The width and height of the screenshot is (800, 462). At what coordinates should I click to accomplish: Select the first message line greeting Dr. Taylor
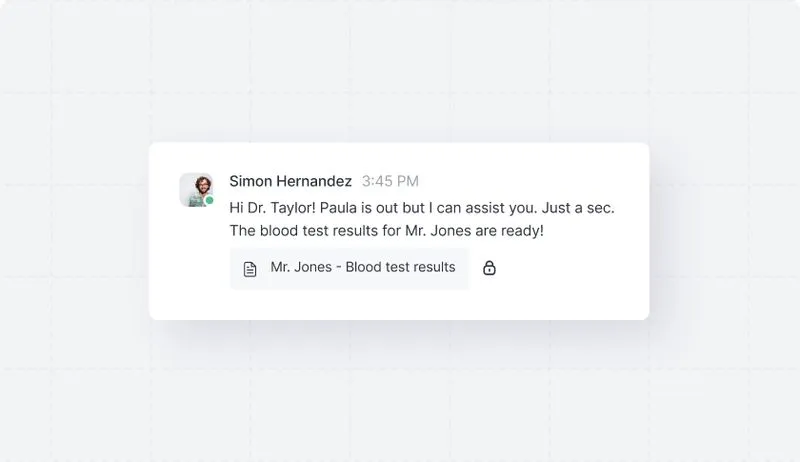pyautogui.click(x=422, y=208)
